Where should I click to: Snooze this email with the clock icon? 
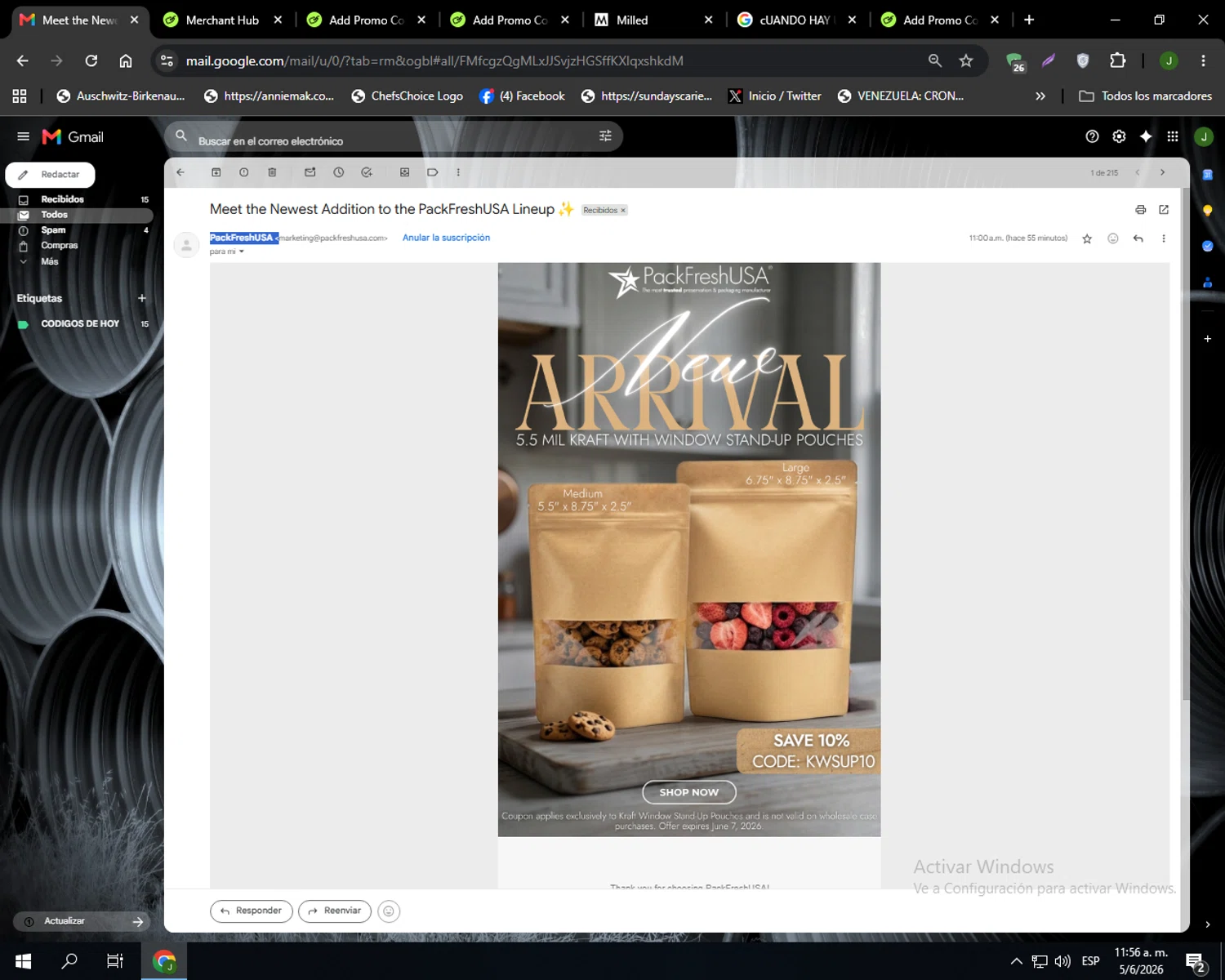click(339, 172)
